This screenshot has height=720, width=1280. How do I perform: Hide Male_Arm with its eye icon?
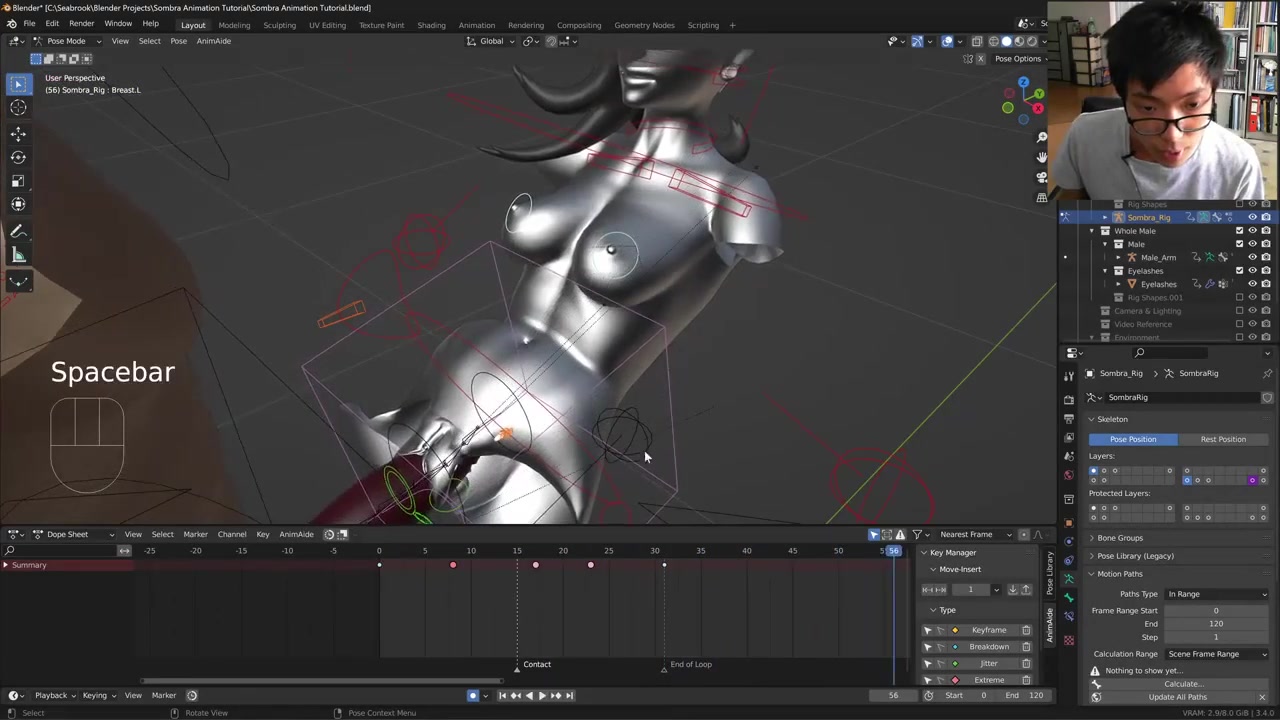[x=1252, y=257]
